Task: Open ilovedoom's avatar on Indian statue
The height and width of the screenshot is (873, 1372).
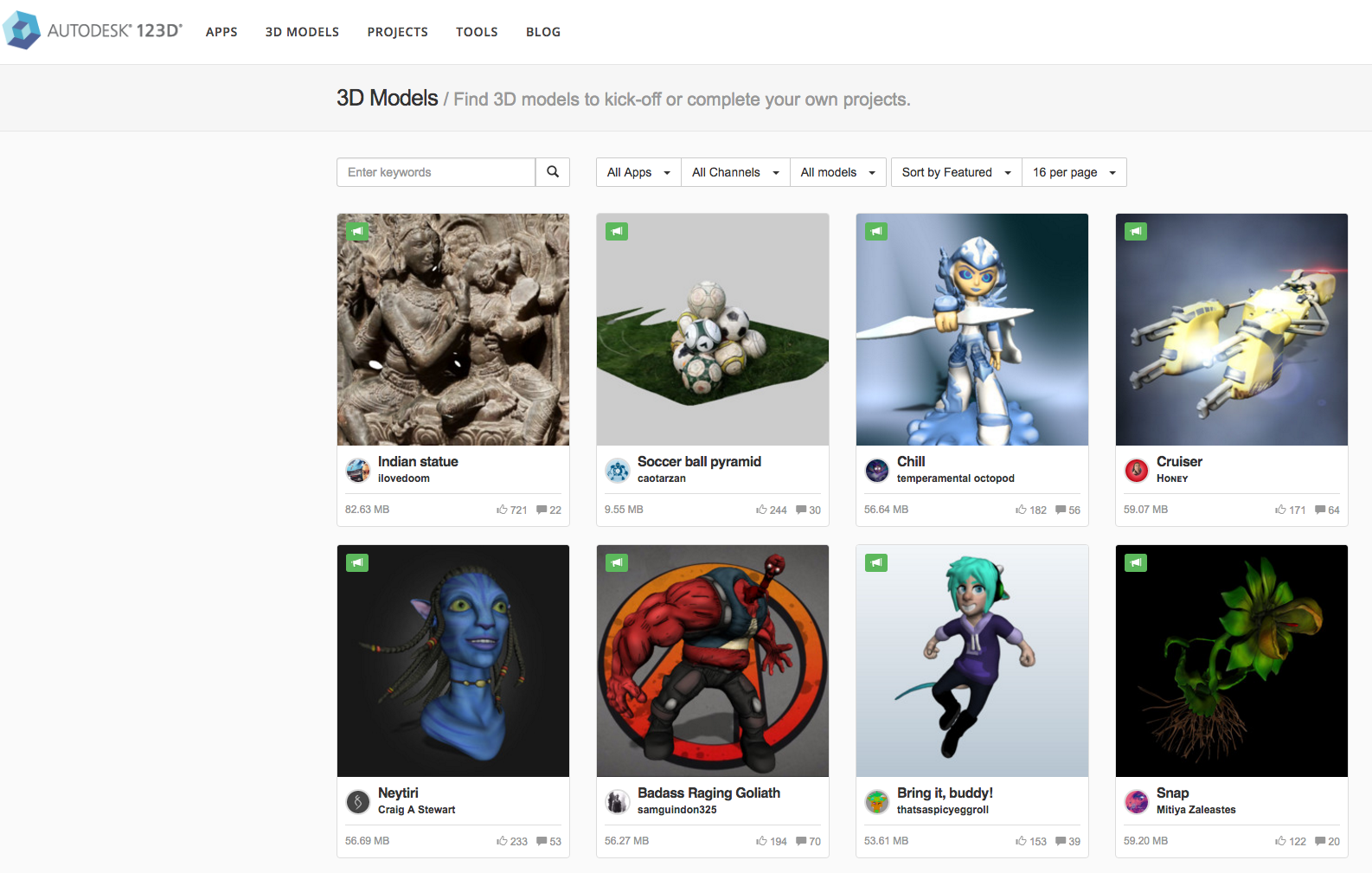Action: pyautogui.click(x=358, y=471)
